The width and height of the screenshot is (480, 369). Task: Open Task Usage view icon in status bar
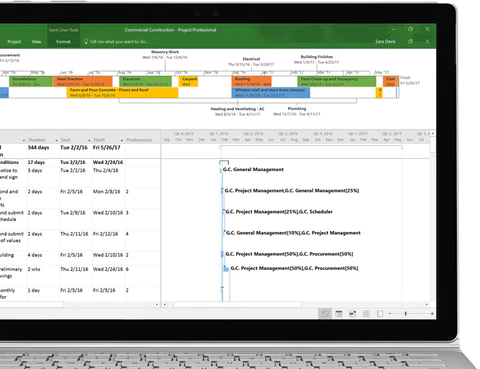click(x=339, y=314)
